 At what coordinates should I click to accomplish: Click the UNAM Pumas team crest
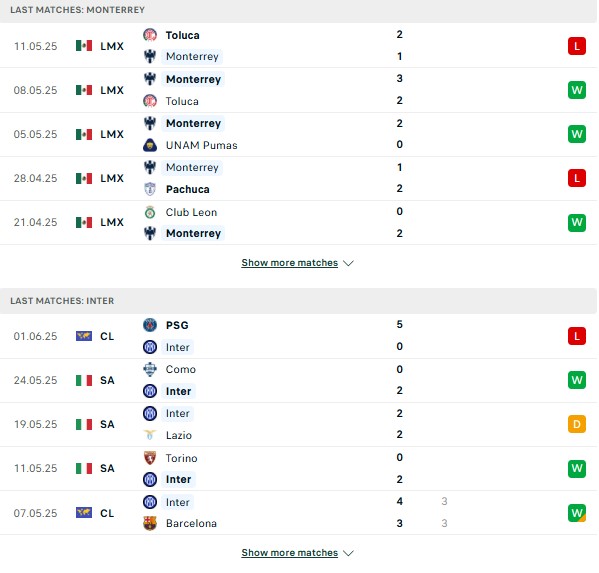[x=150, y=145]
